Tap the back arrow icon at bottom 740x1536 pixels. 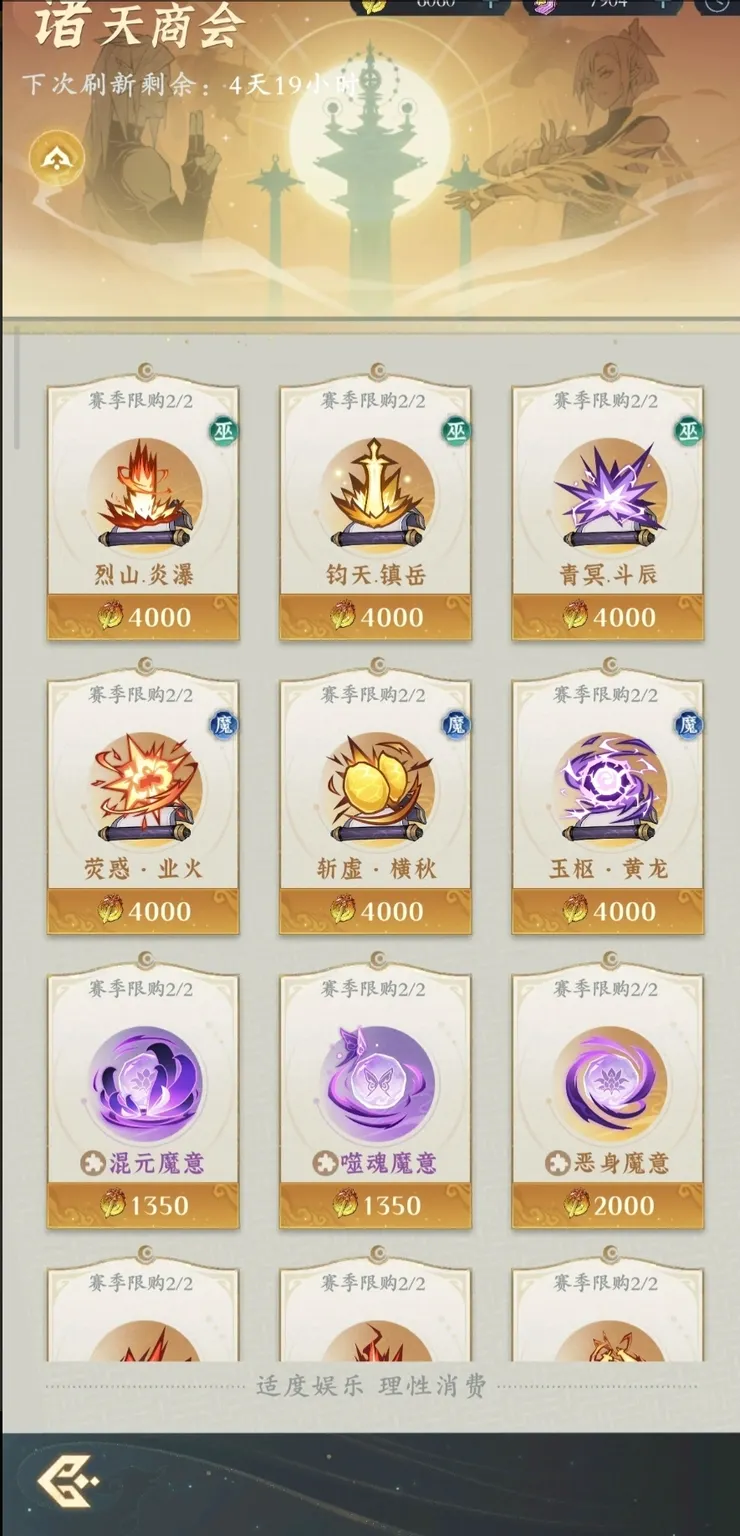[x=68, y=1482]
